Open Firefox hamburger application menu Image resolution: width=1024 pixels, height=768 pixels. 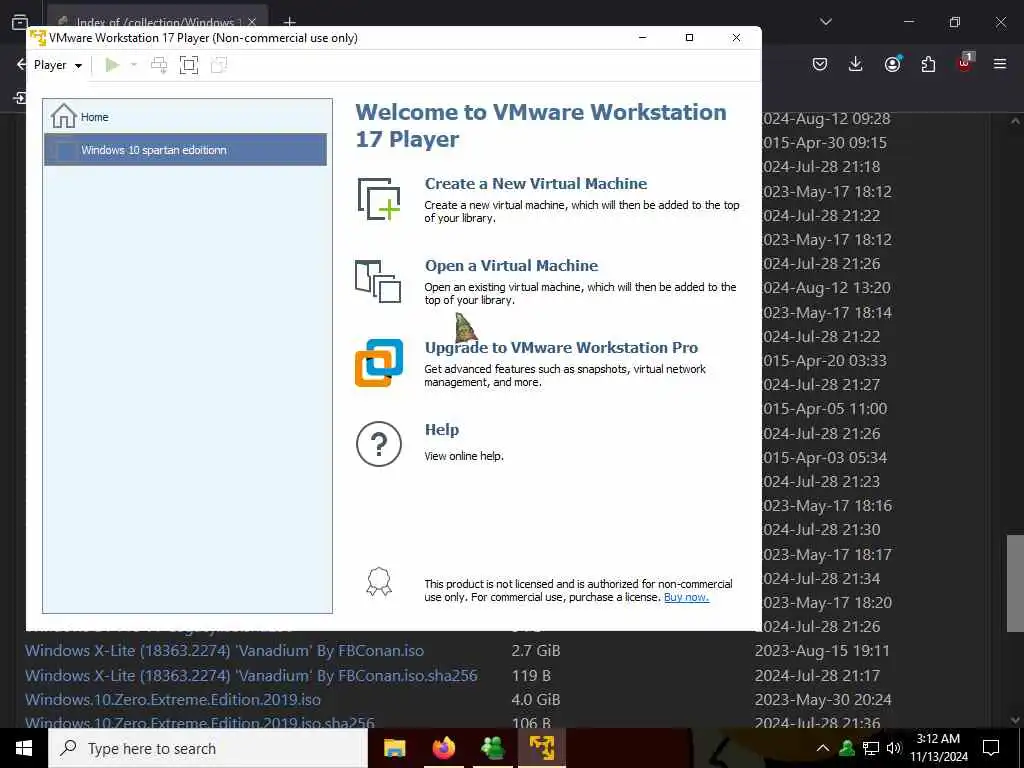coord(1000,64)
